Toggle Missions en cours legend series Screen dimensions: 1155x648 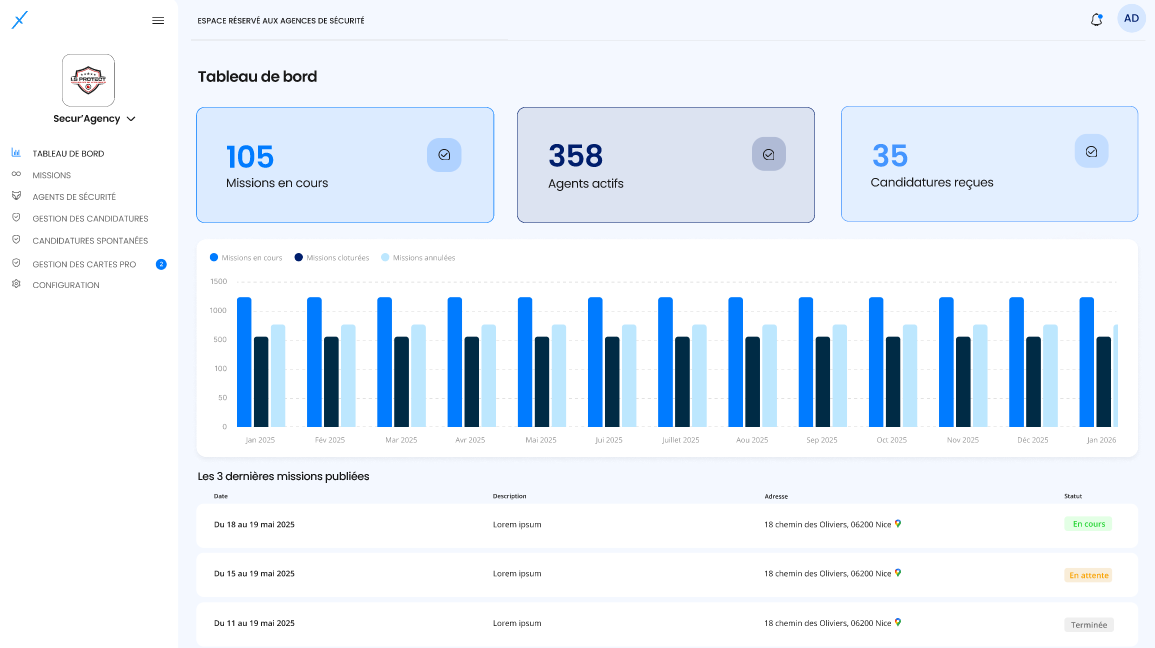(x=246, y=258)
